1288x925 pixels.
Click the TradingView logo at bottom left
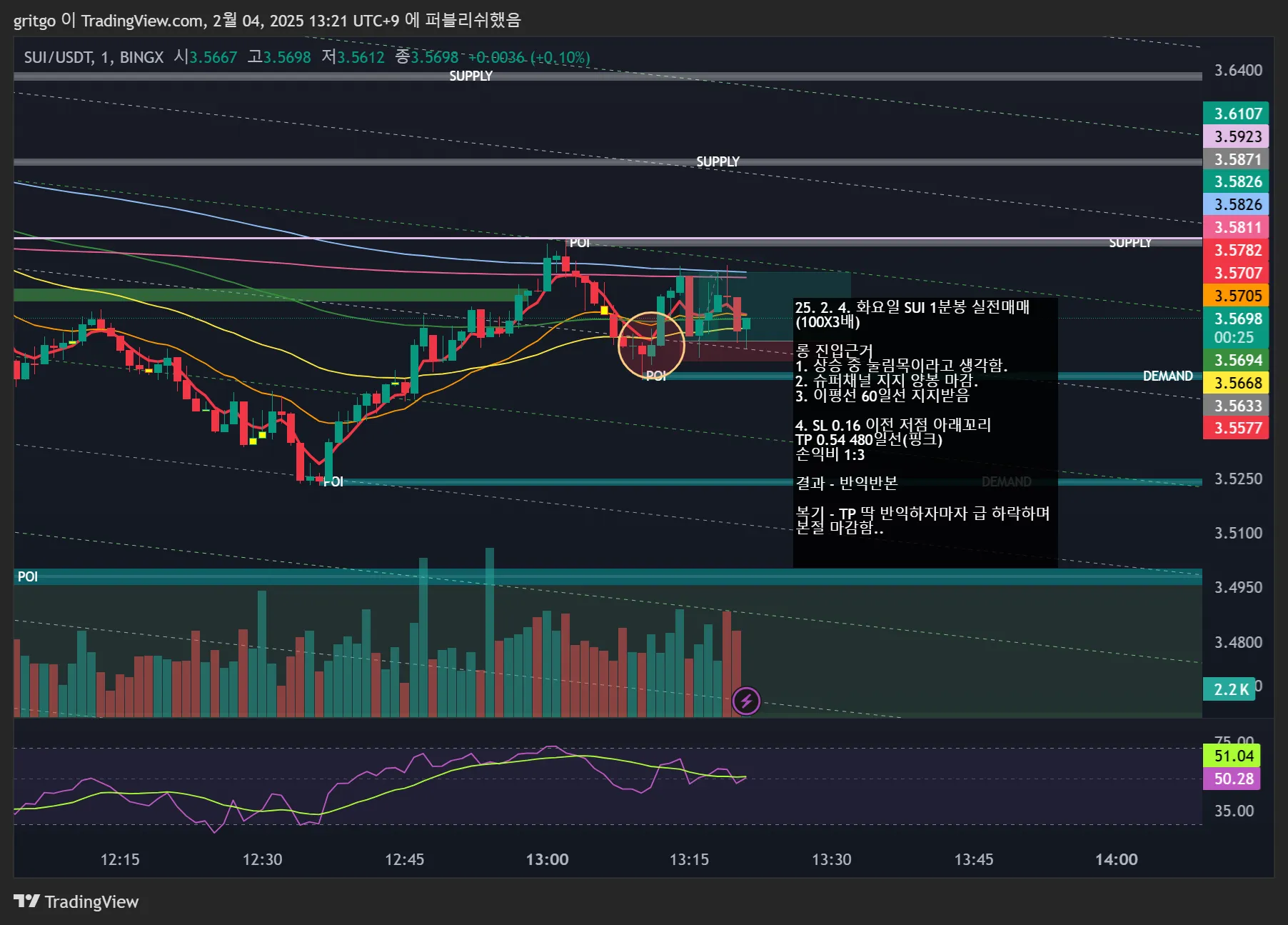76,901
